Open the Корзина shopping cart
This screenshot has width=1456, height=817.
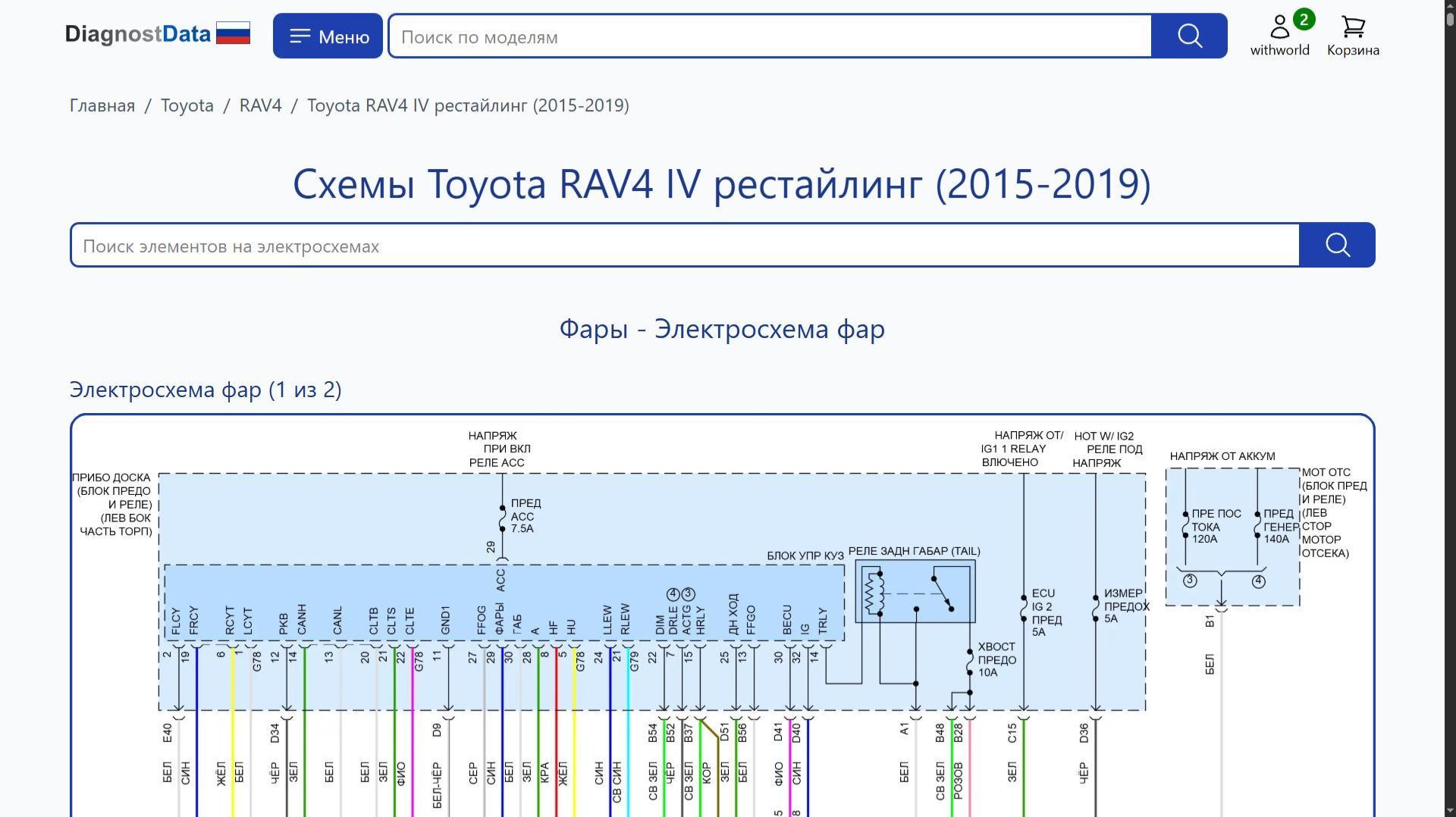[x=1353, y=36]
